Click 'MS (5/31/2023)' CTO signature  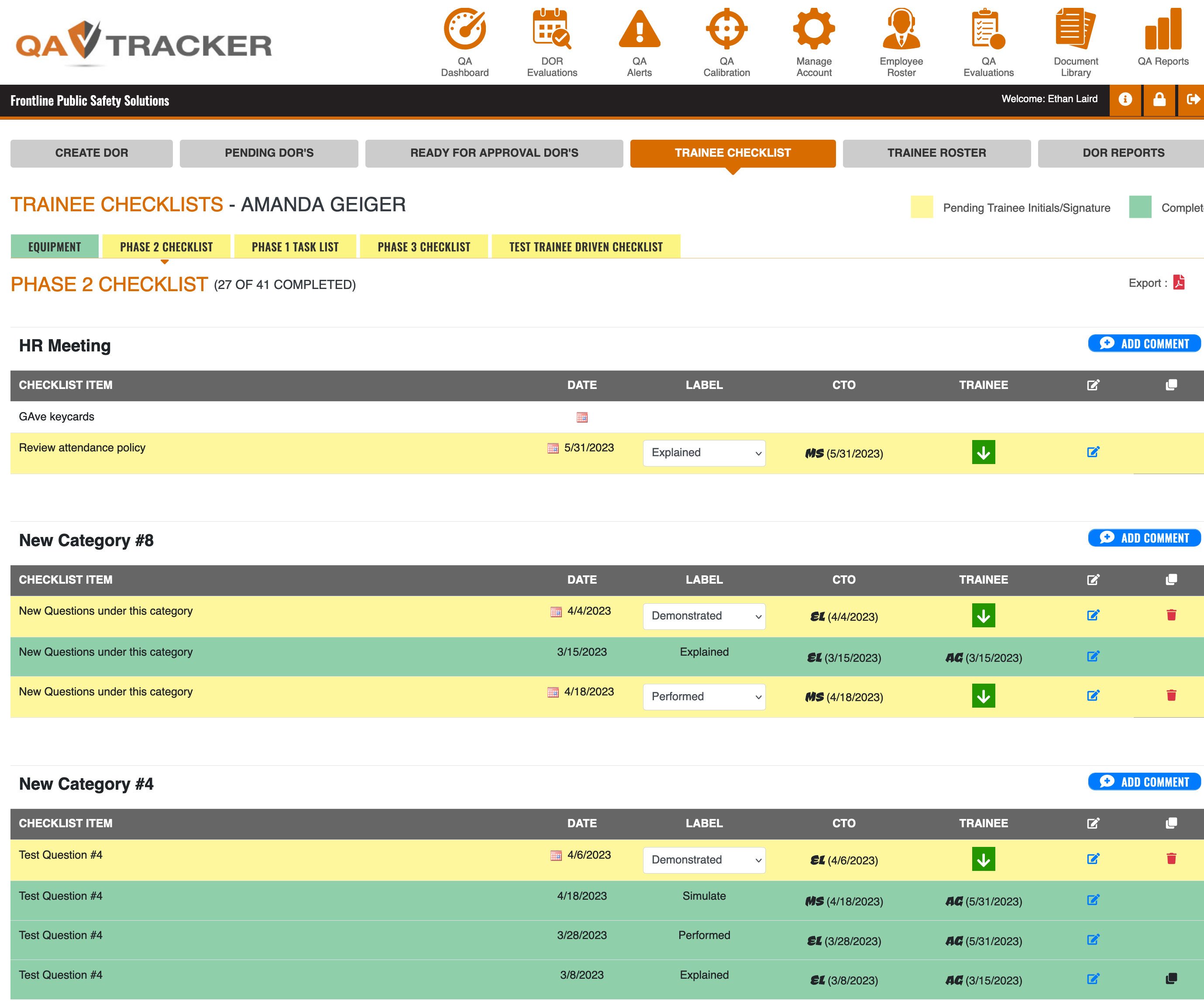(x=844, y=454)
